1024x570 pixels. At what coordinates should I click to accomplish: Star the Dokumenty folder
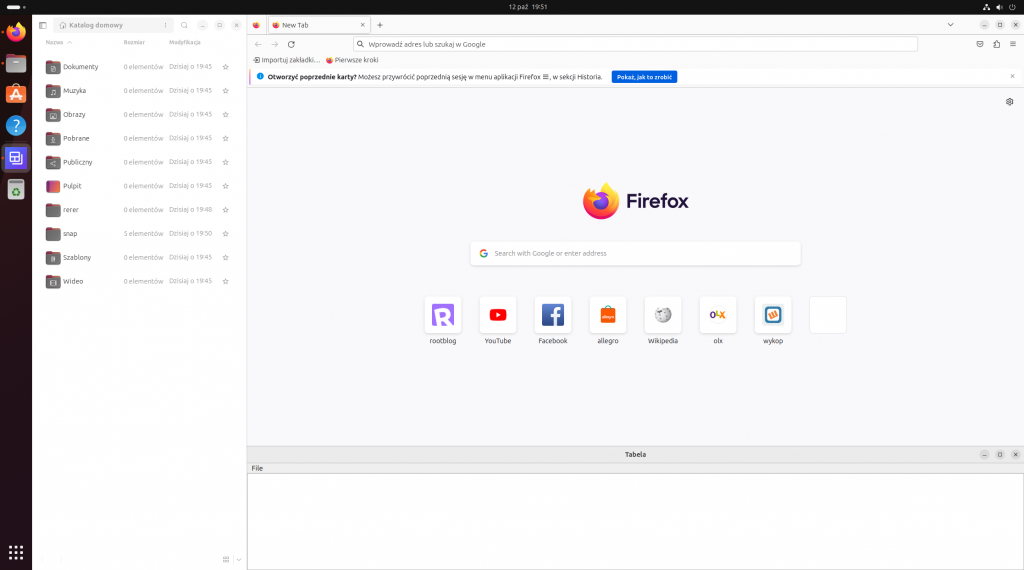[226, 67]
